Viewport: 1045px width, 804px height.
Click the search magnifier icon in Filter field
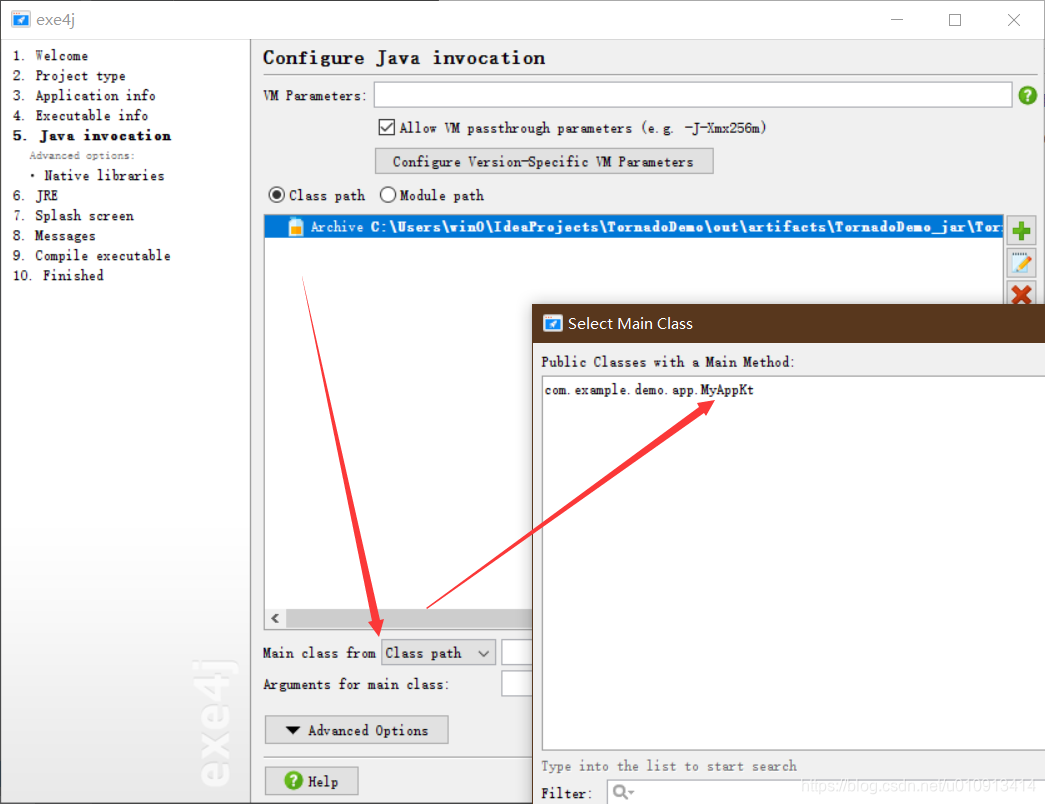coord(622,792)
